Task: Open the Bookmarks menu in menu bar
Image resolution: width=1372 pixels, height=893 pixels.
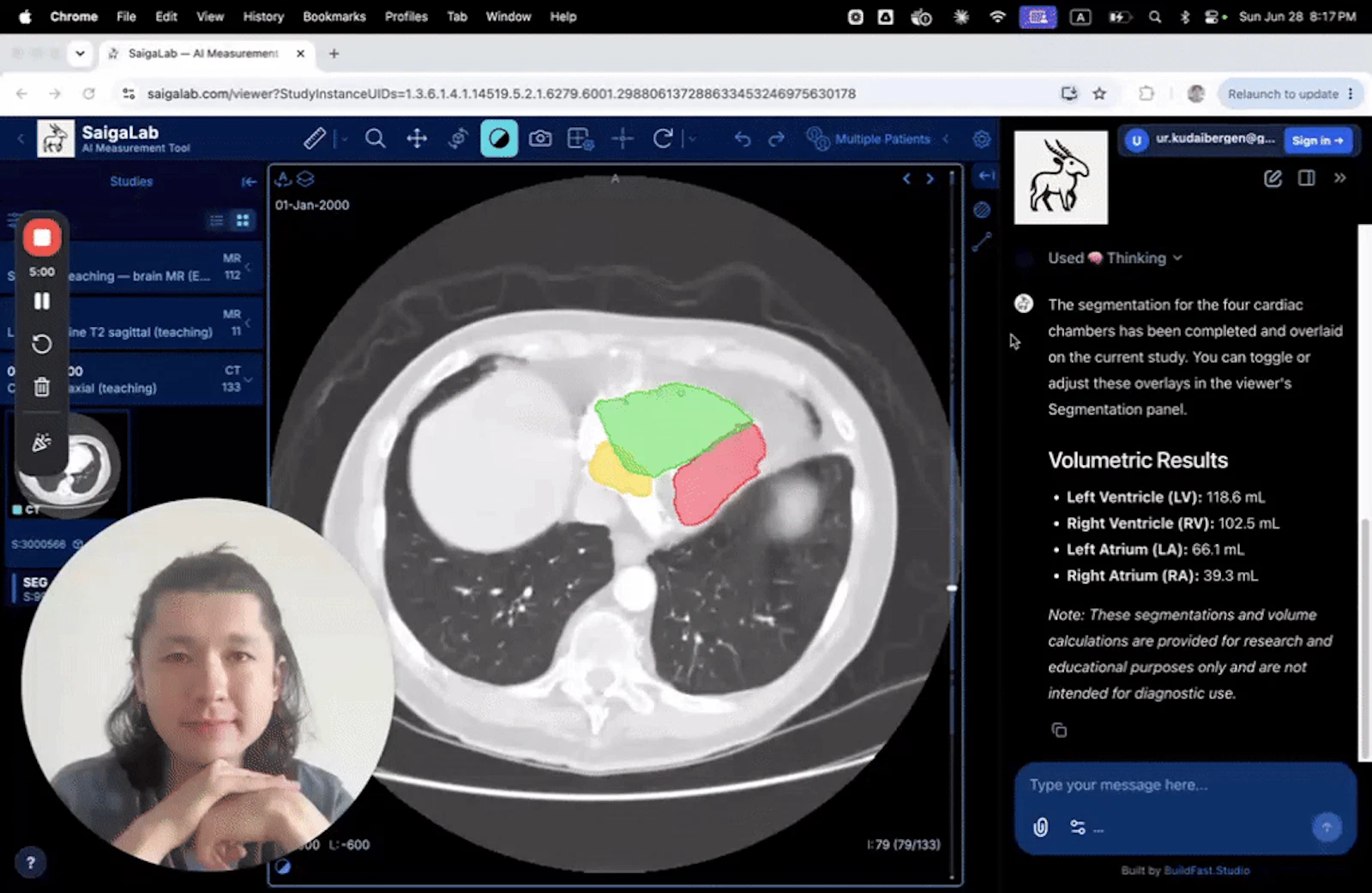Action: click(334, 16)
